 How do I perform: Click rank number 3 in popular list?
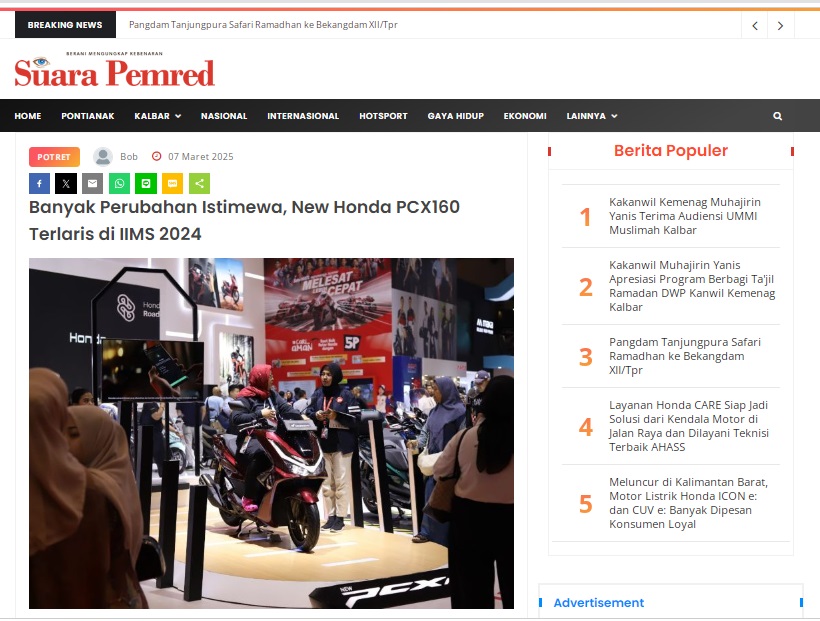coord(585,357)
